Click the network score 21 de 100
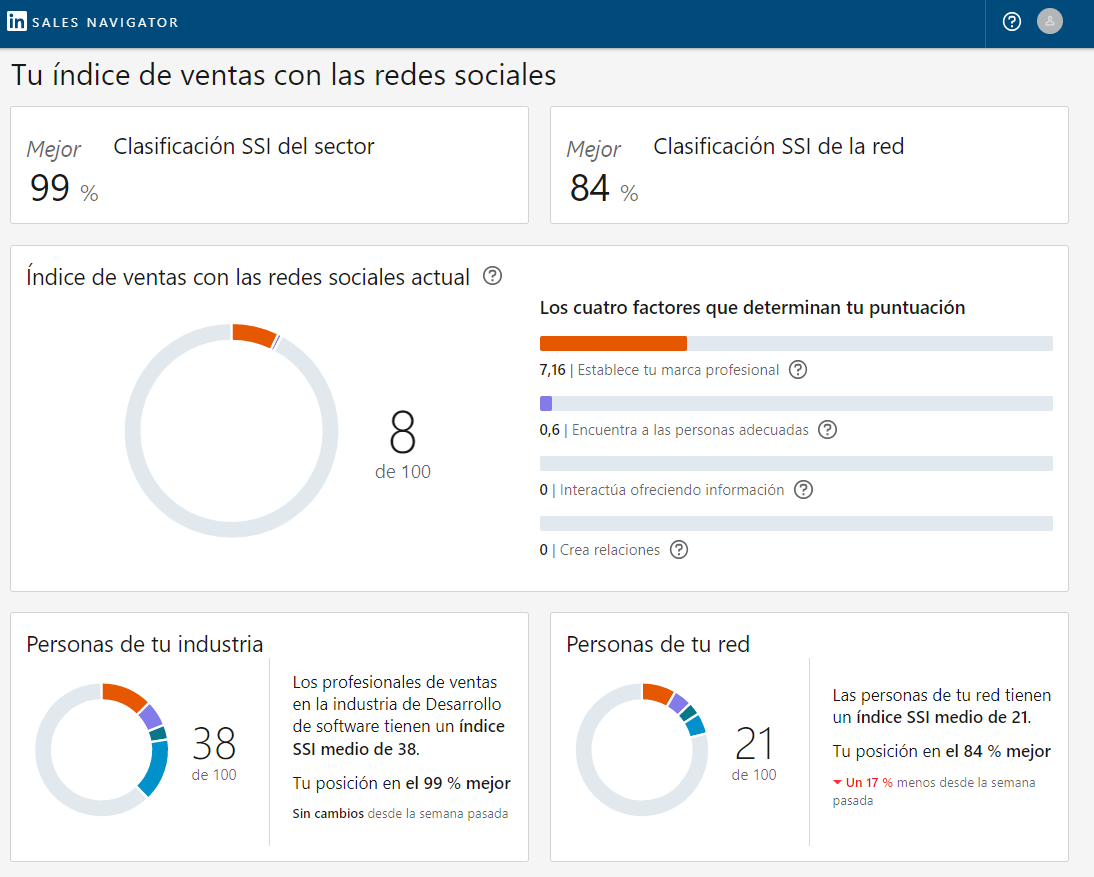 pyautogui.click(x=754, y=754)
